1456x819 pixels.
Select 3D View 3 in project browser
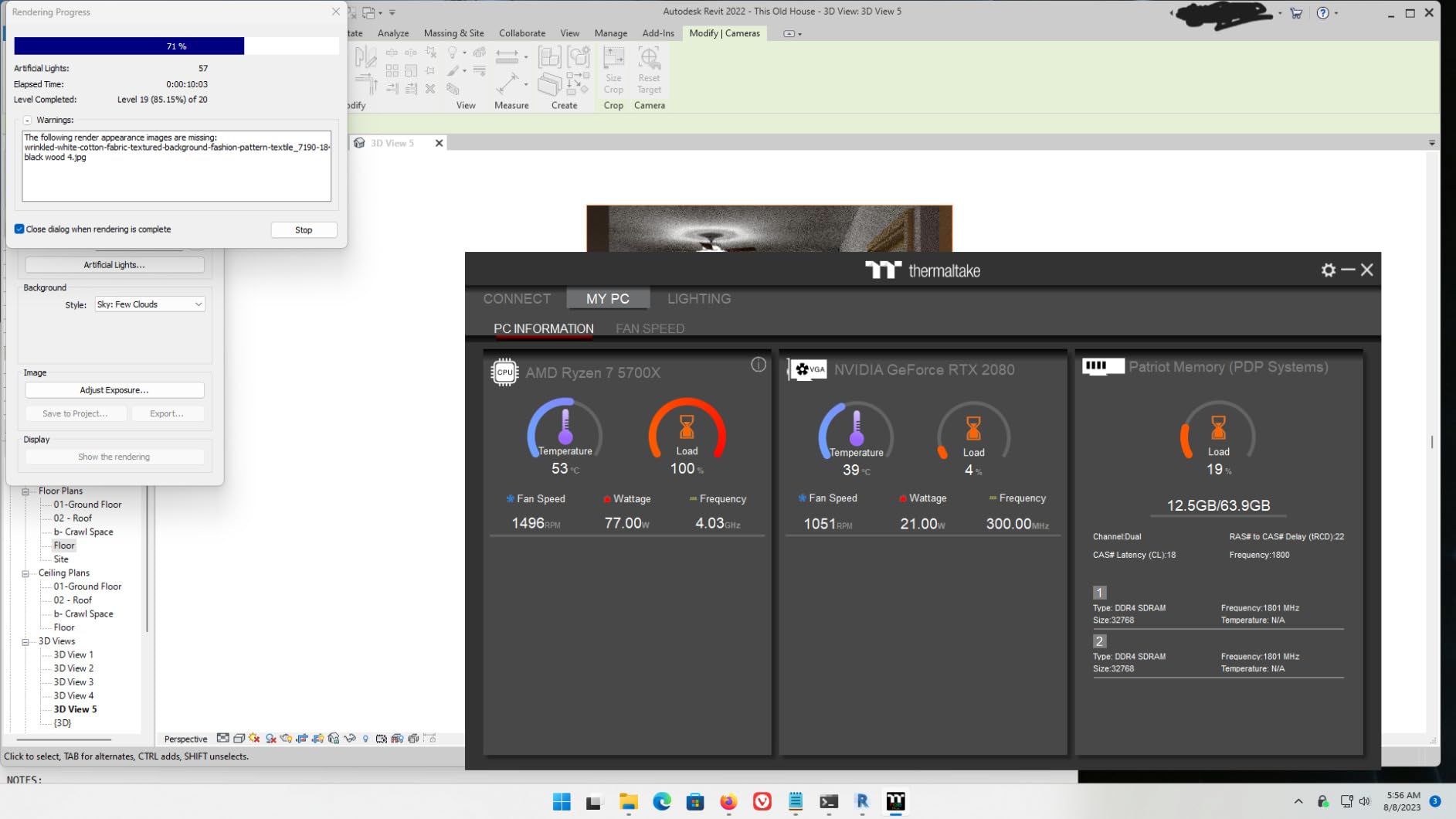coord(73,682)
